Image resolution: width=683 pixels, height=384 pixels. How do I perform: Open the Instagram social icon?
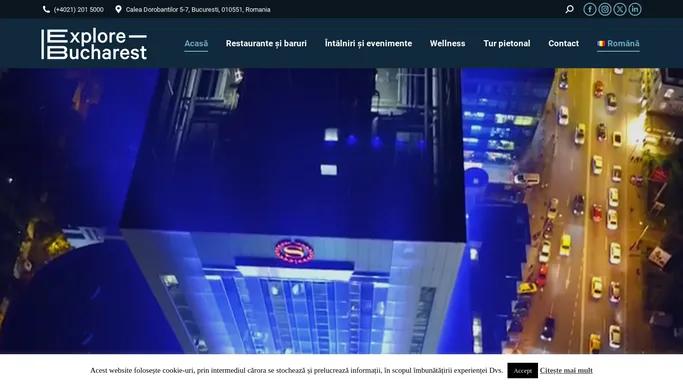coord(605,9)
